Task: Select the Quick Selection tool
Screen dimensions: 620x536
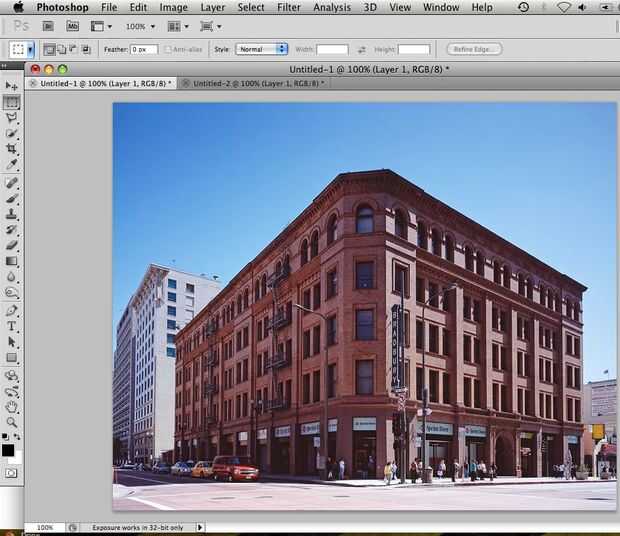Action: pos(11,133)
